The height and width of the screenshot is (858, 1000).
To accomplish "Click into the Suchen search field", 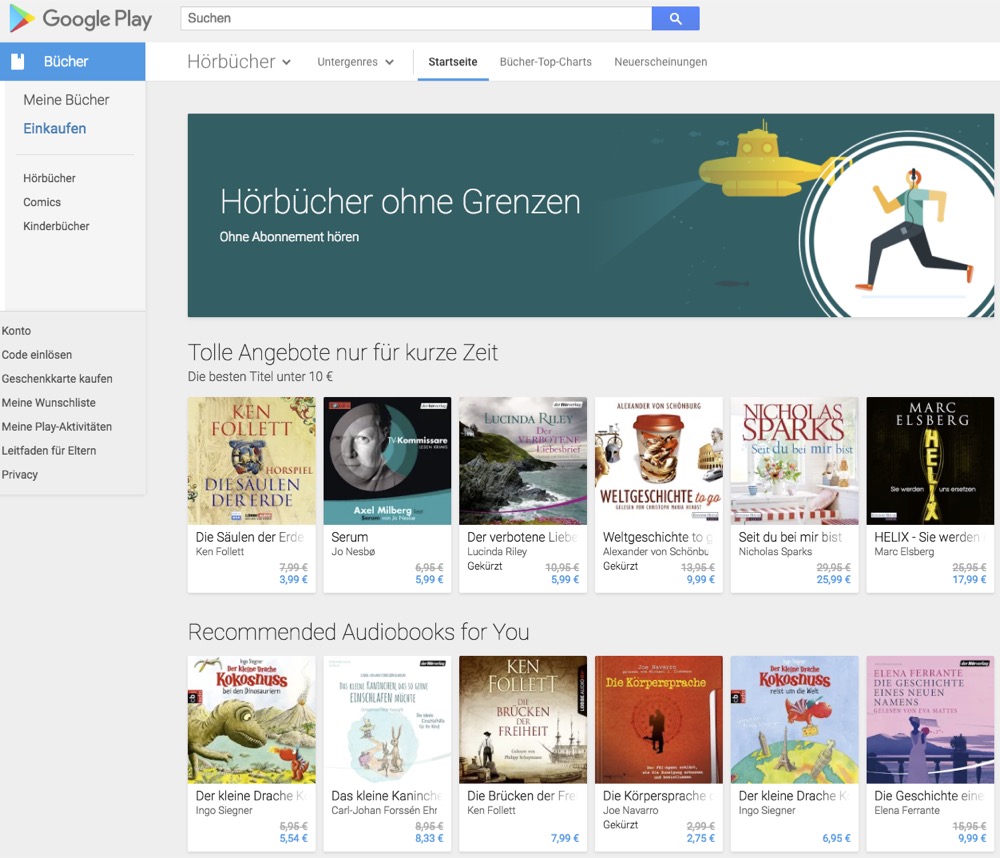I will (415, 19).
